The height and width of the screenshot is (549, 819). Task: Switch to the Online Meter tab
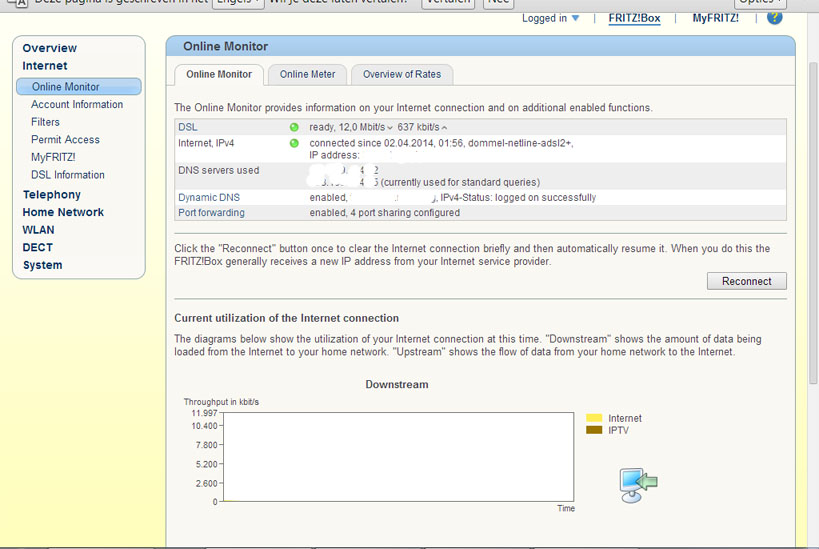tap(307, 75)
